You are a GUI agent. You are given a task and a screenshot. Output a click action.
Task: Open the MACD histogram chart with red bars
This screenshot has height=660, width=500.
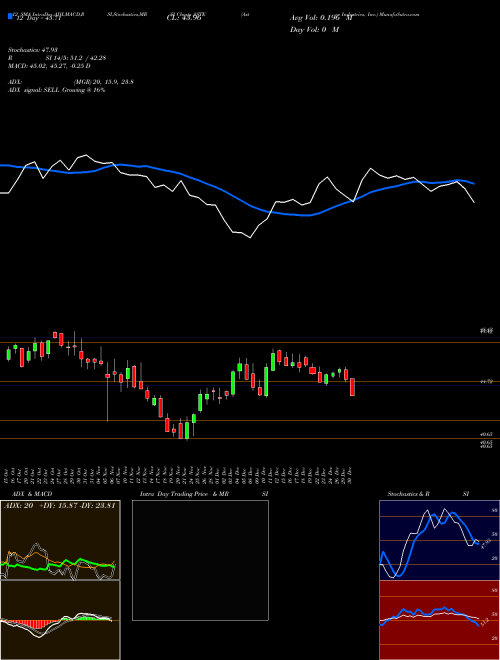(60, 620)
